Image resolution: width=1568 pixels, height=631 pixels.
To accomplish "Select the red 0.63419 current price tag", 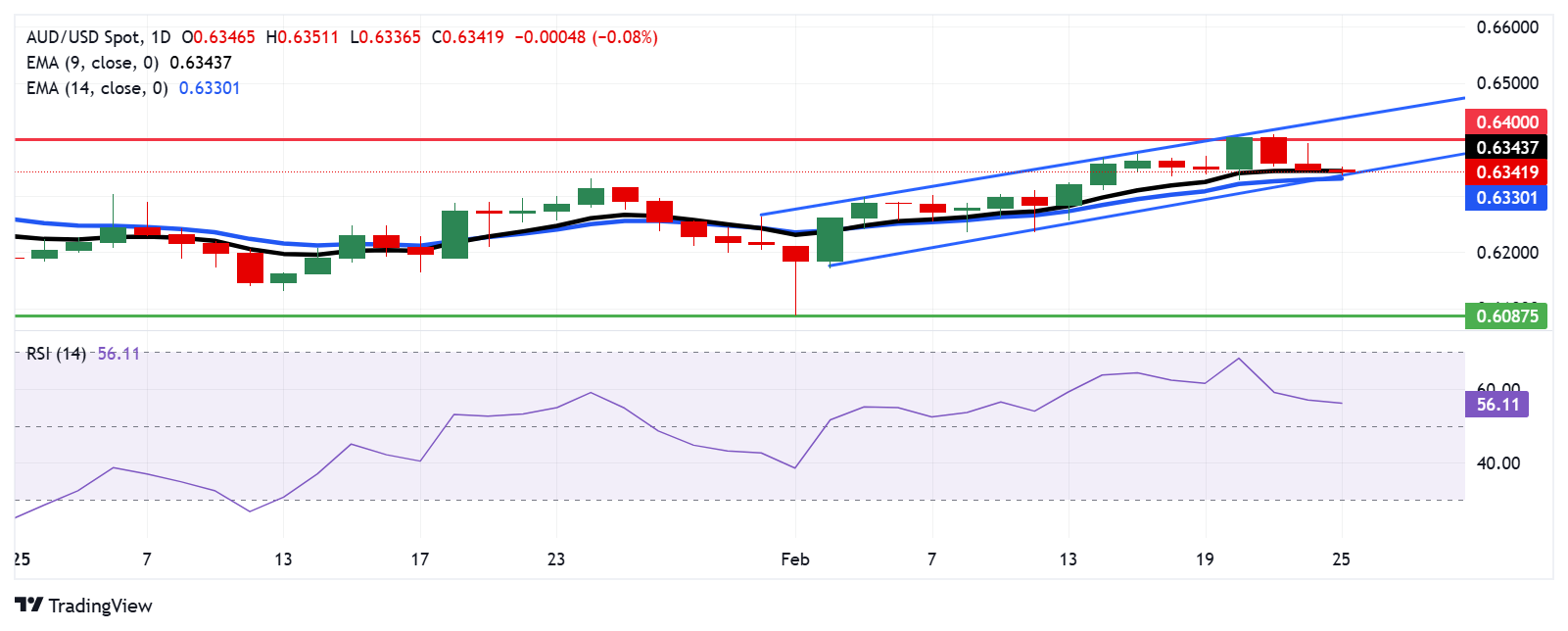I will [x=1506, y=172].
